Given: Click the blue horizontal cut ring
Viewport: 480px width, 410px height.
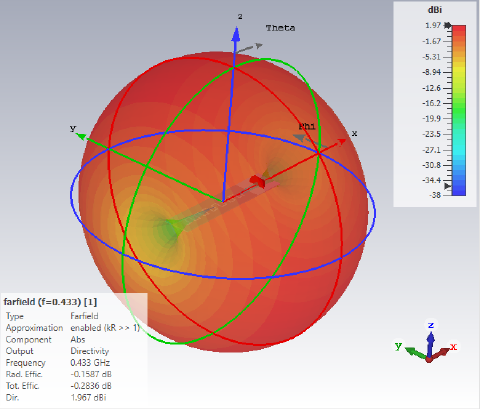Looking at the screenshot, I should tap(223, 278).
